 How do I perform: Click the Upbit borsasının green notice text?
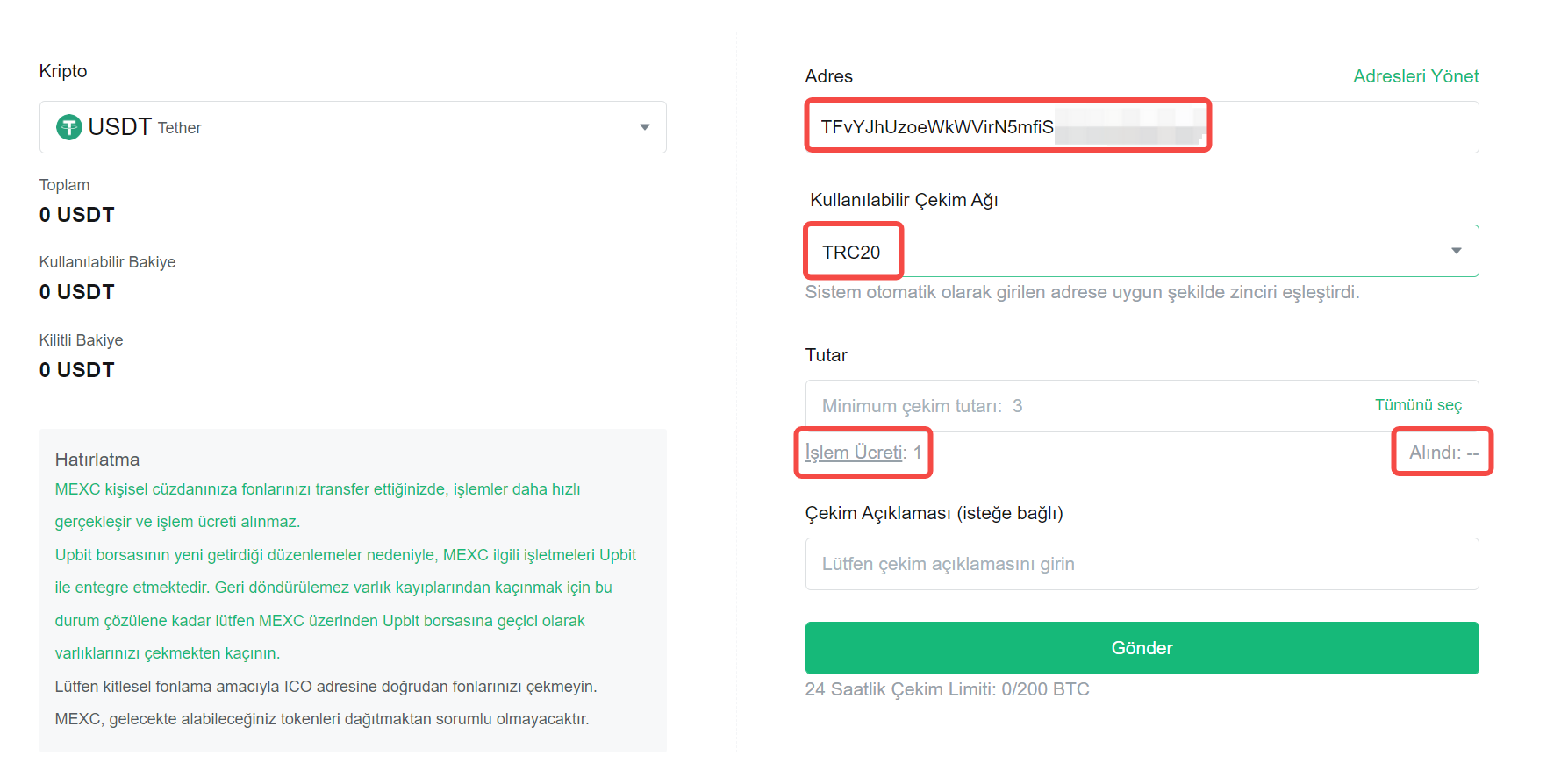[345, 604]
